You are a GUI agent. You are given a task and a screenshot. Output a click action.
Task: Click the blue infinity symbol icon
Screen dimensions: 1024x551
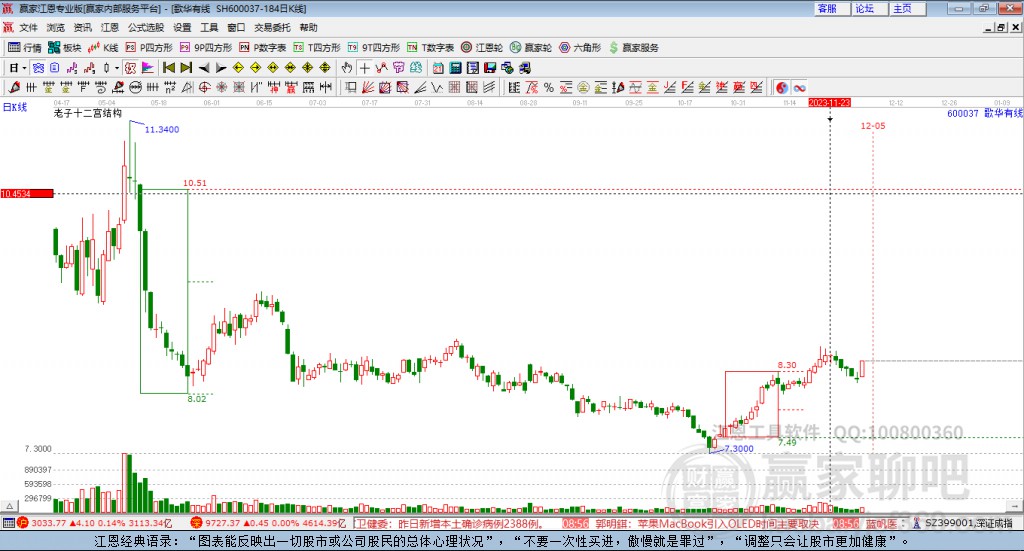(x=799, y=87)
